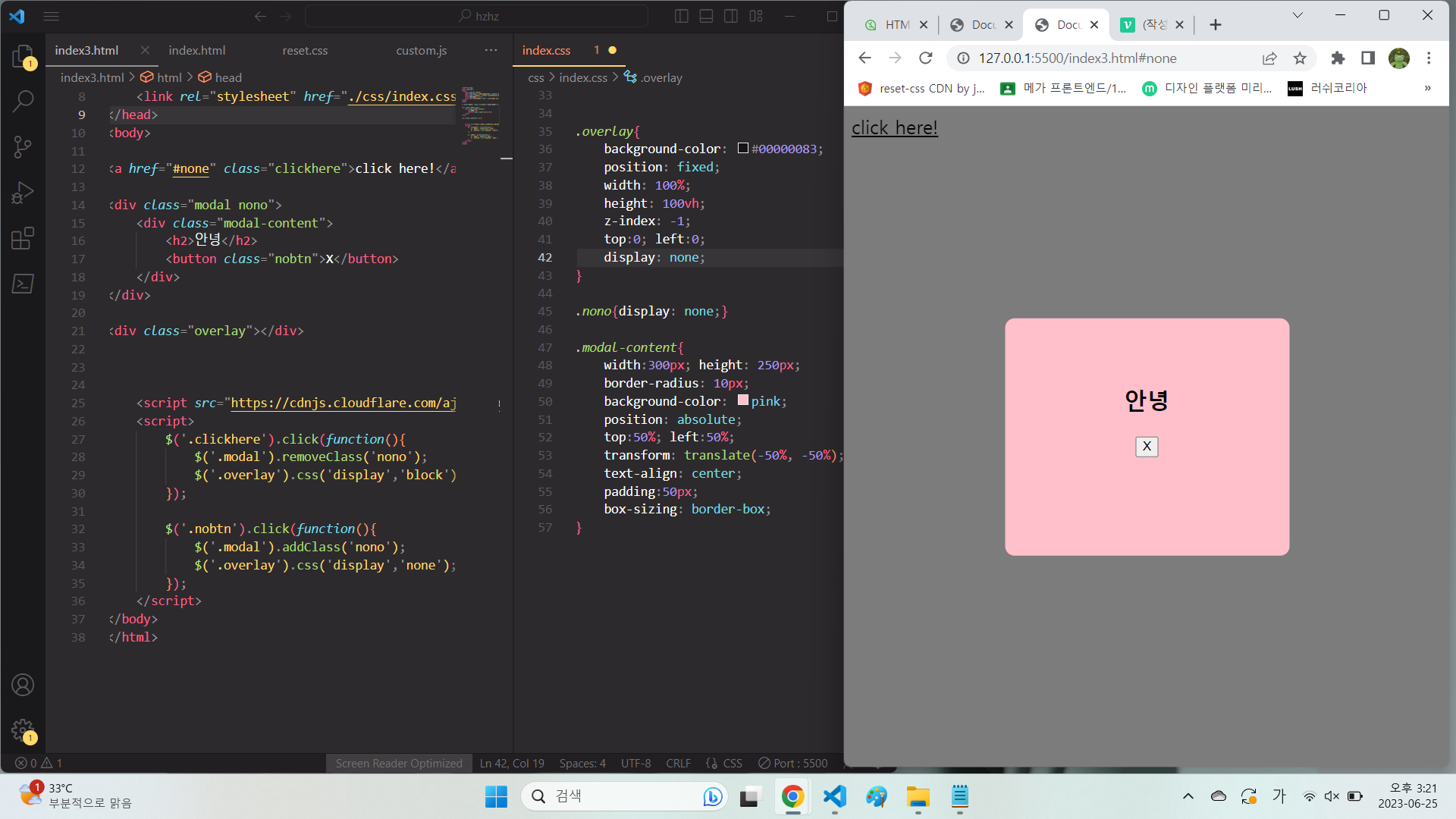Open 디자인 플랫폼 미리 bookmark
The image size is (1456, 819).
(x=1207, y=88)
